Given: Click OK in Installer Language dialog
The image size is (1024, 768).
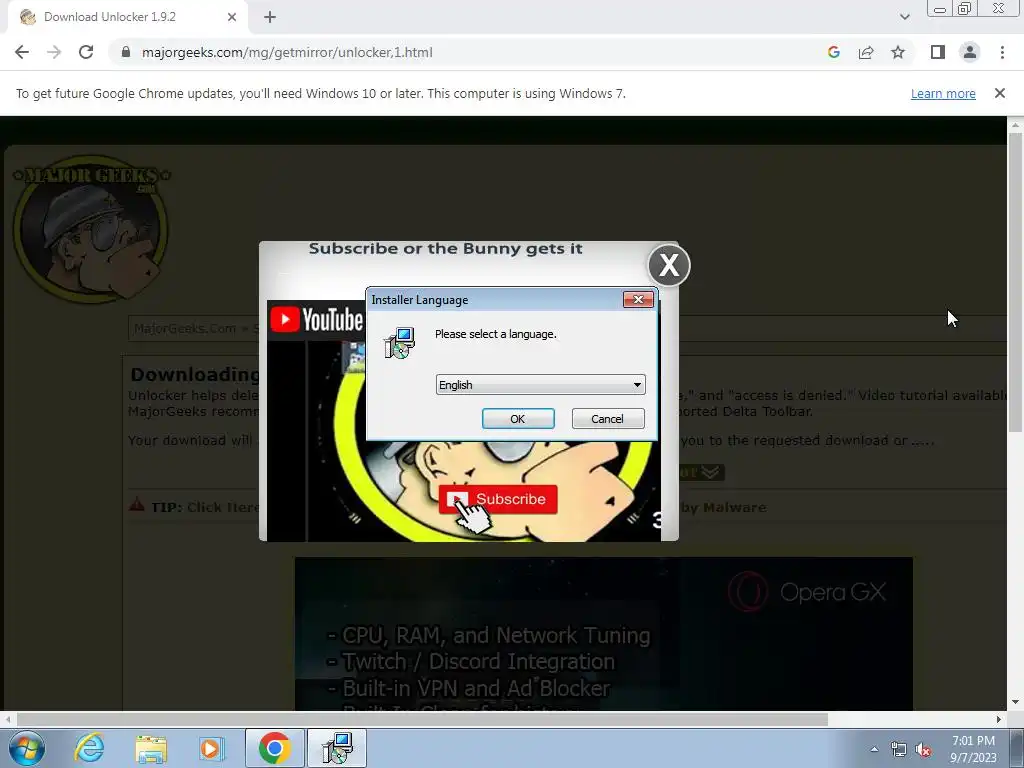Looking at the screenshot, I should coord(518,419).
